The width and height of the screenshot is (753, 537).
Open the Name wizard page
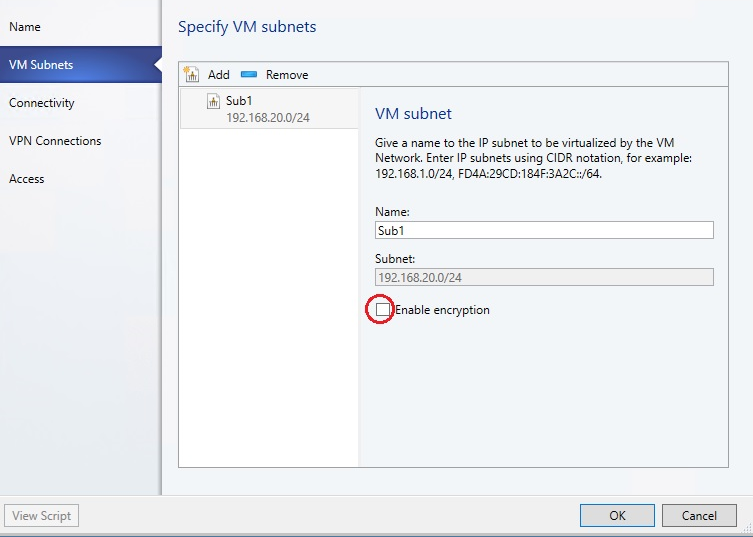[x=25, y=27]
